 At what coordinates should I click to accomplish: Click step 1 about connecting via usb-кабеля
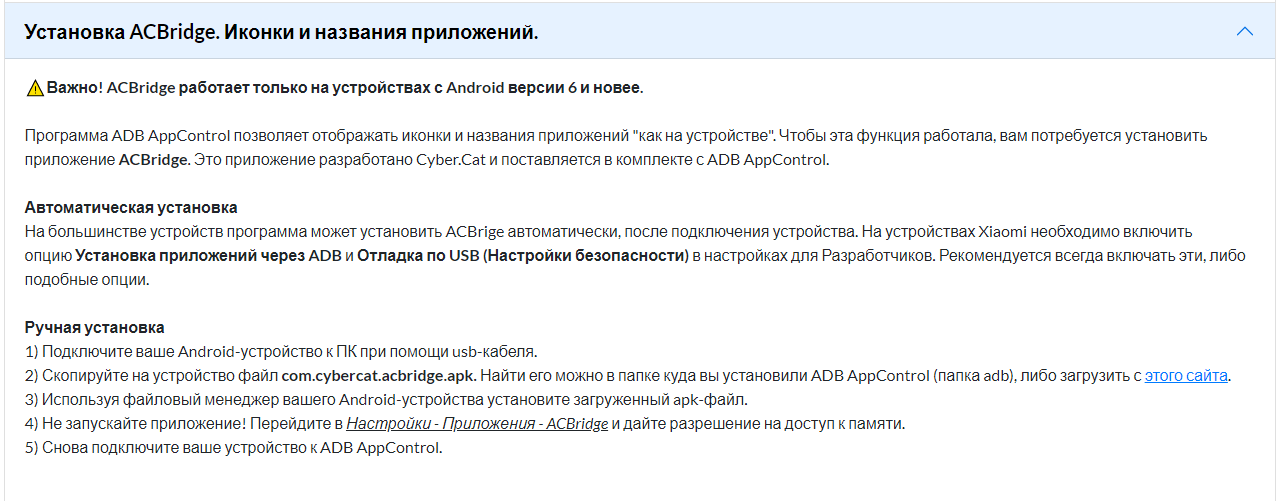coord(281,352)
